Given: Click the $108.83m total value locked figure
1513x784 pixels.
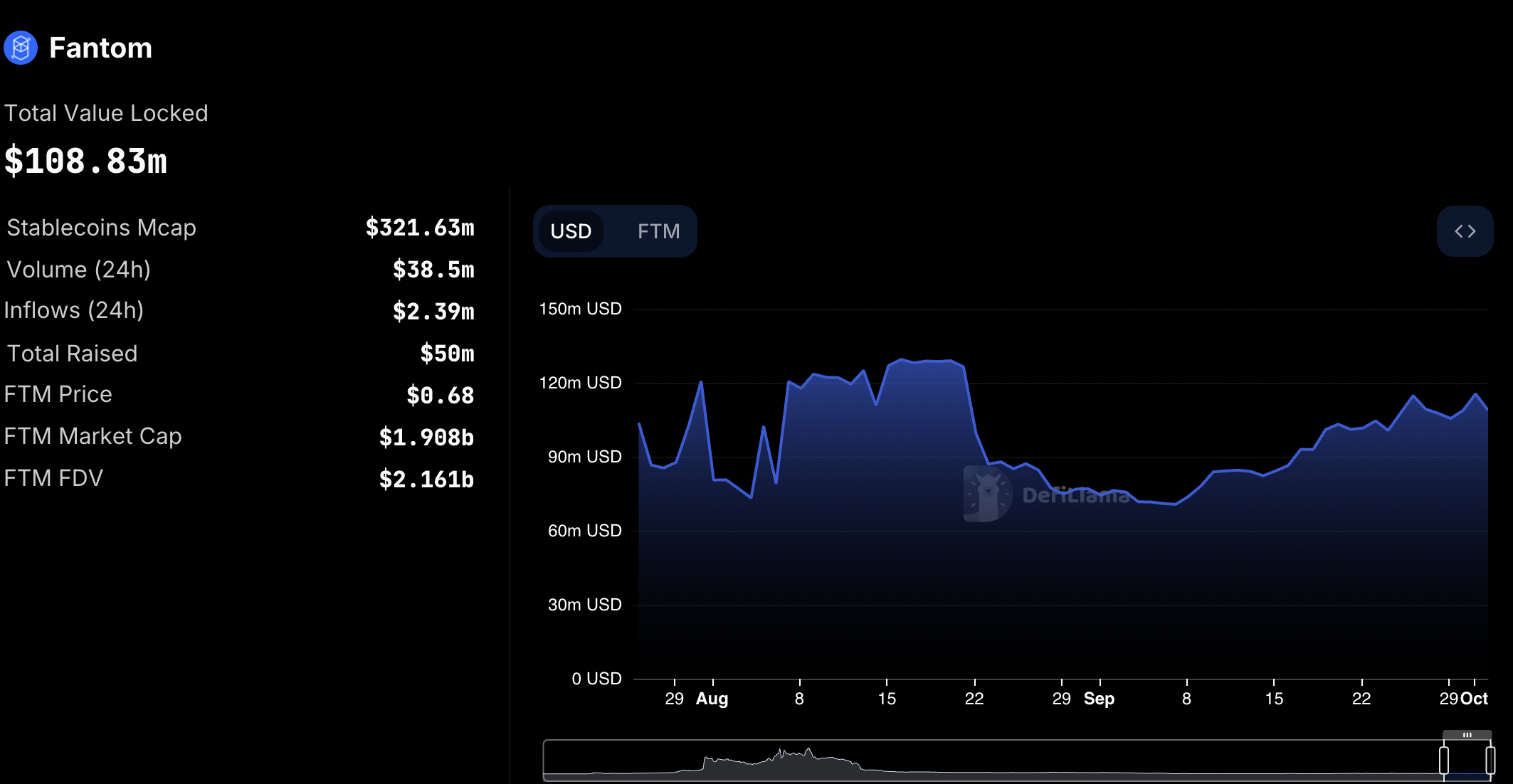Looking at the screenshot, I should (x=86, y=161).
